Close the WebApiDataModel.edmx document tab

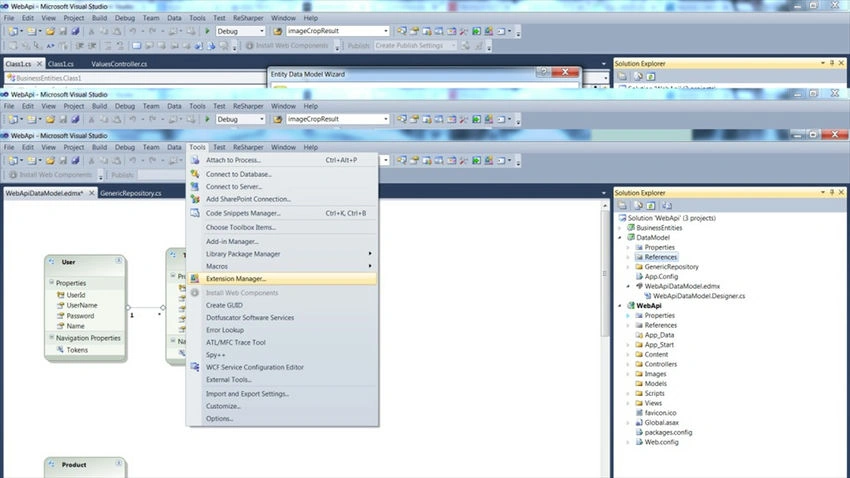click(92, 193)
